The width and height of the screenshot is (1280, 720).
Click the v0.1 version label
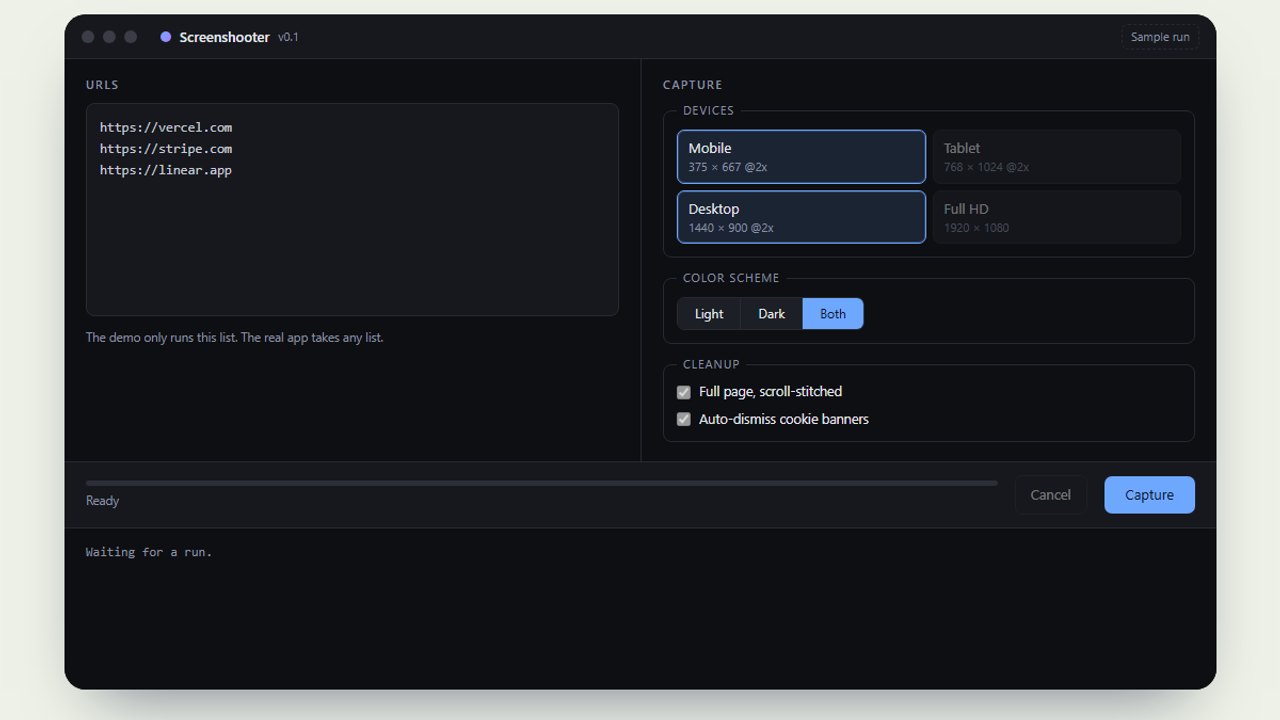(288, 37)
